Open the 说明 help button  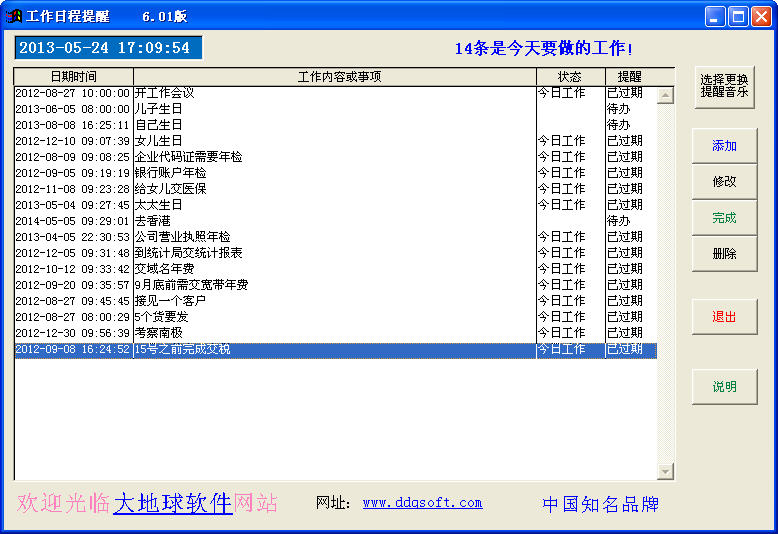coord(724,387)
